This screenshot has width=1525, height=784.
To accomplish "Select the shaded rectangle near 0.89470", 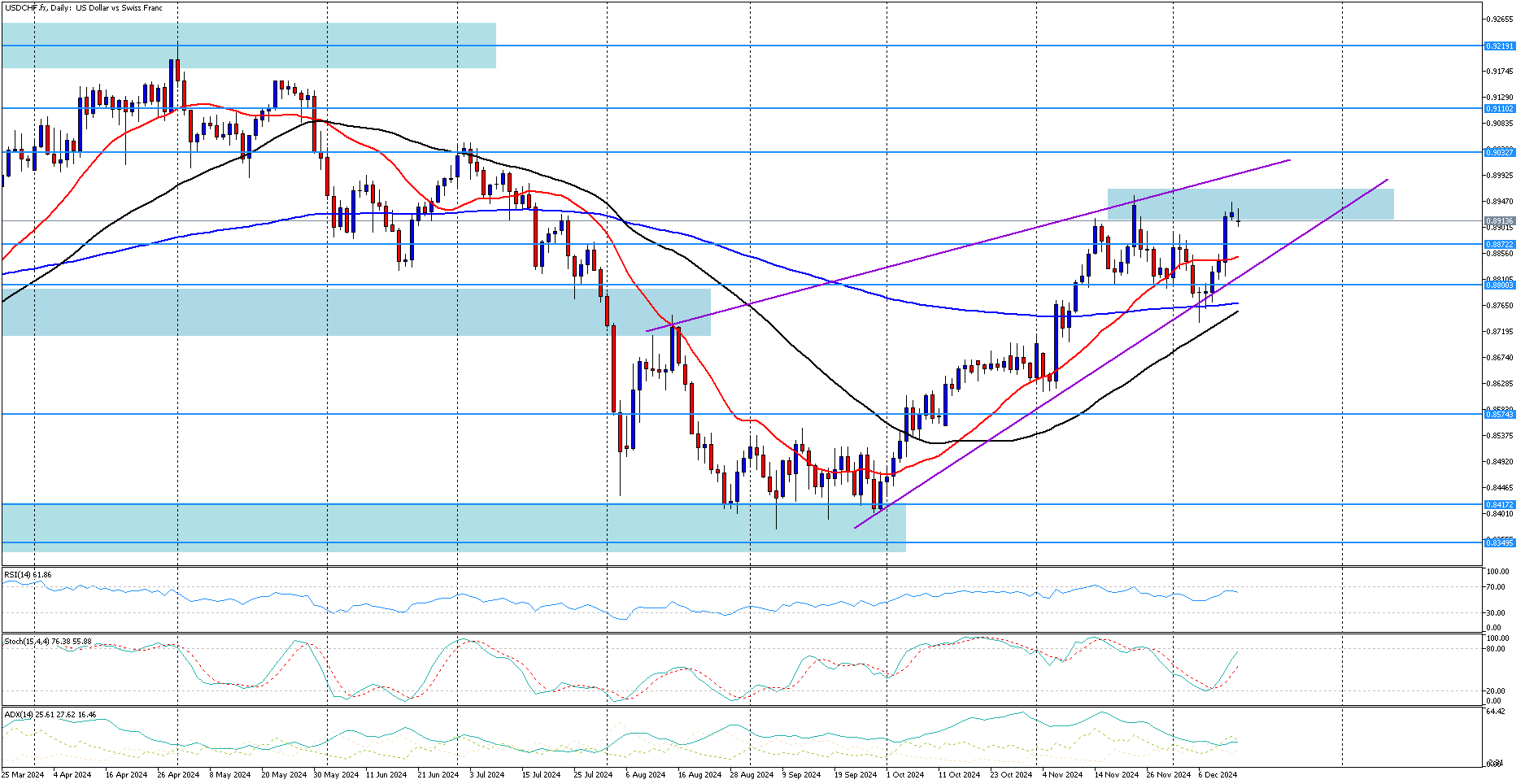I will [x=1250, y=204].
